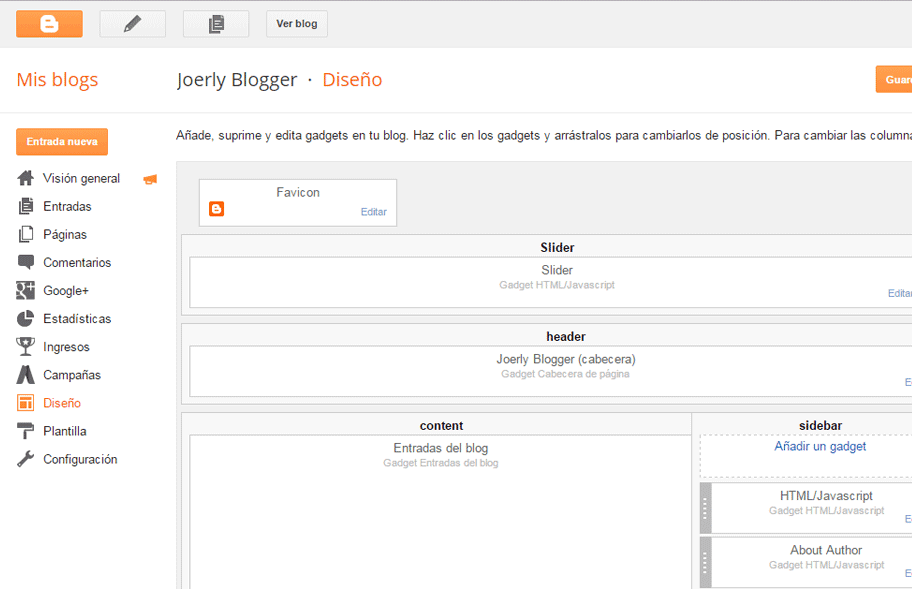Click the orange megaphone notification icon
Viewport: 912px width, 589px height.
coord(150,179)
